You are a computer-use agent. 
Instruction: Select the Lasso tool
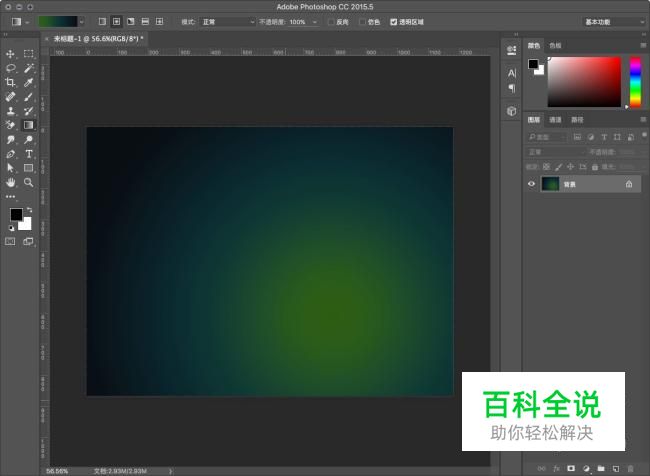coord(10,68)
